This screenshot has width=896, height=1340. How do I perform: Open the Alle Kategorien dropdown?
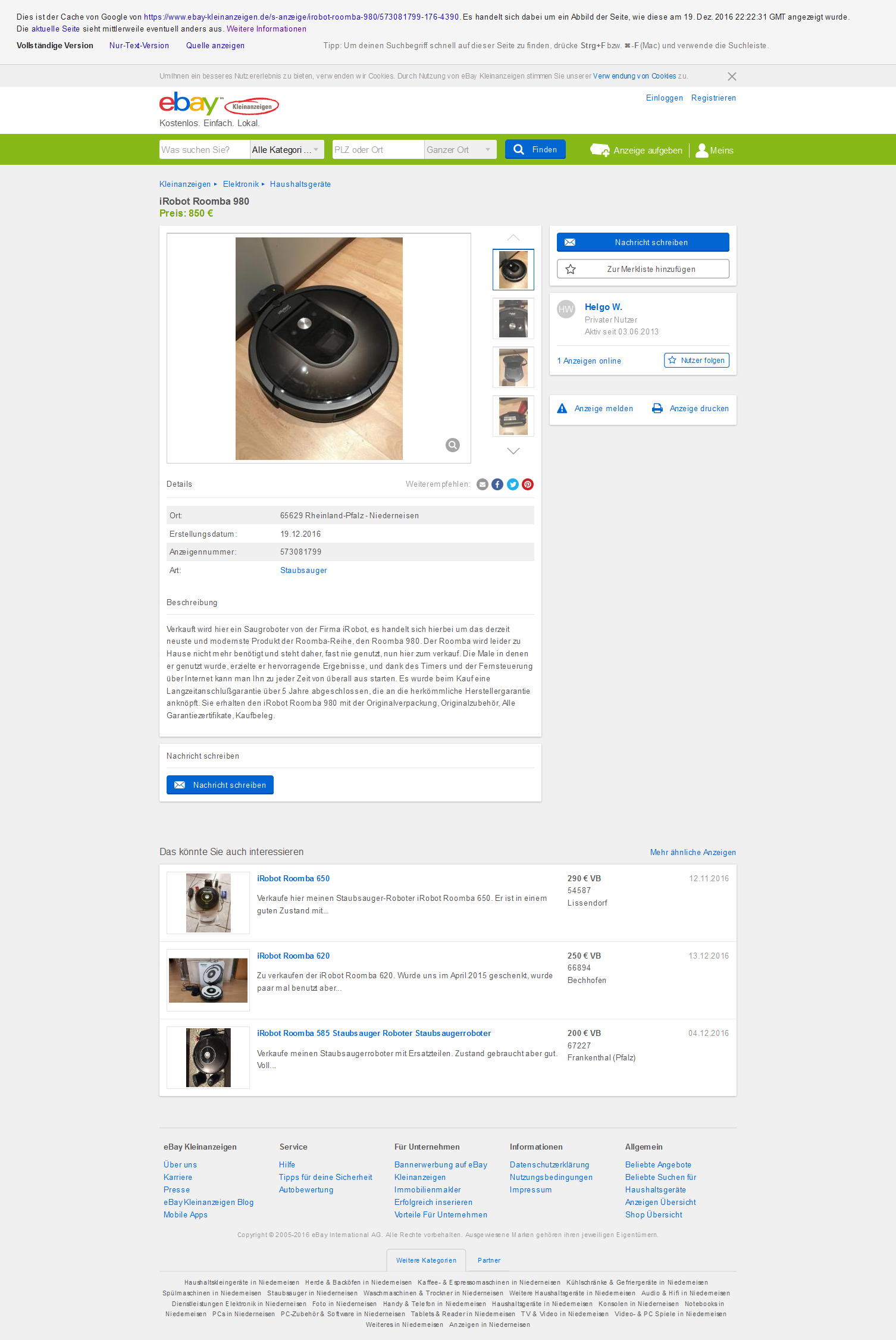(287, 149)
